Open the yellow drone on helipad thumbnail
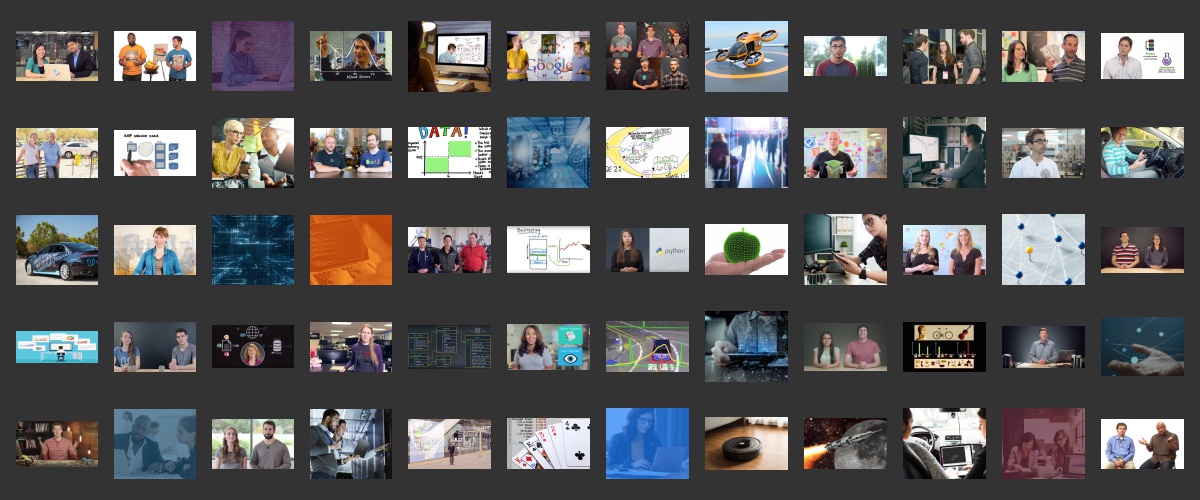Viewport: 1200px width, 500px height. point(746,56)
